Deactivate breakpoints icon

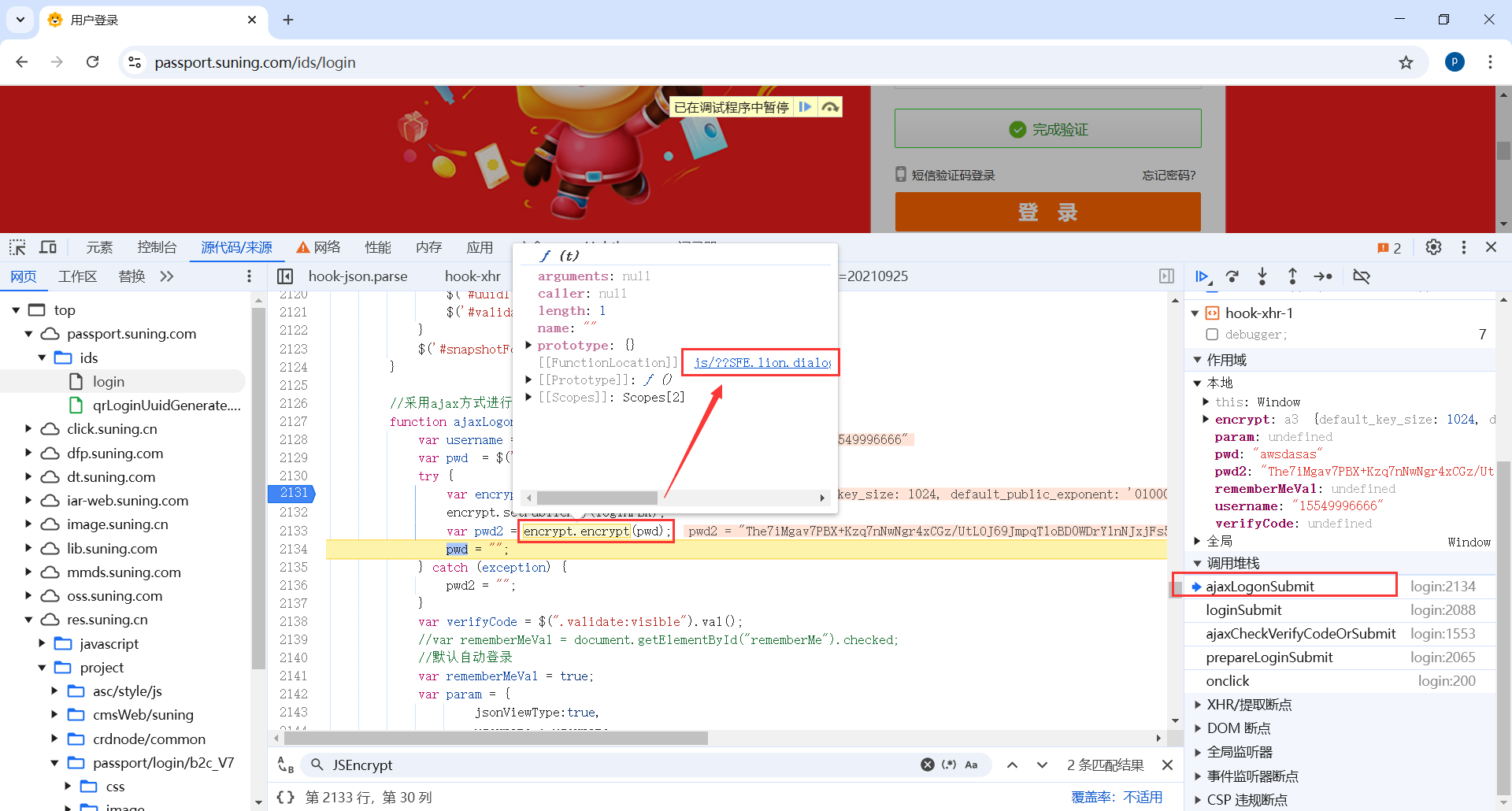[1362, 276]
